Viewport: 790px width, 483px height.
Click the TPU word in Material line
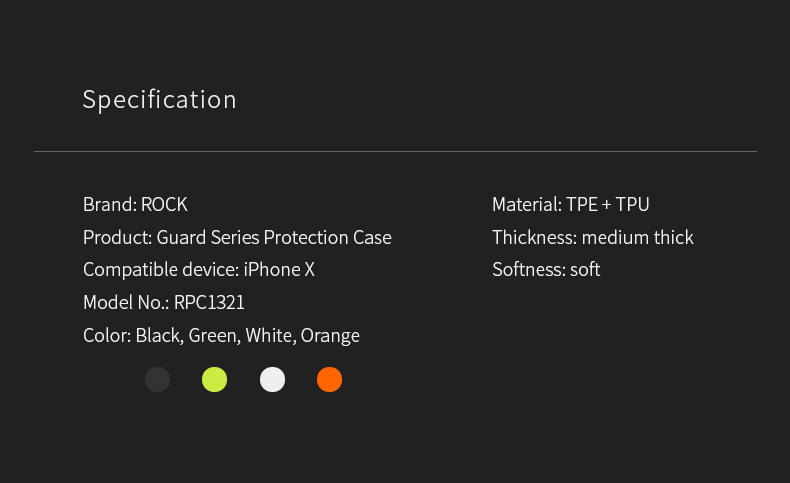click(632, 204)
